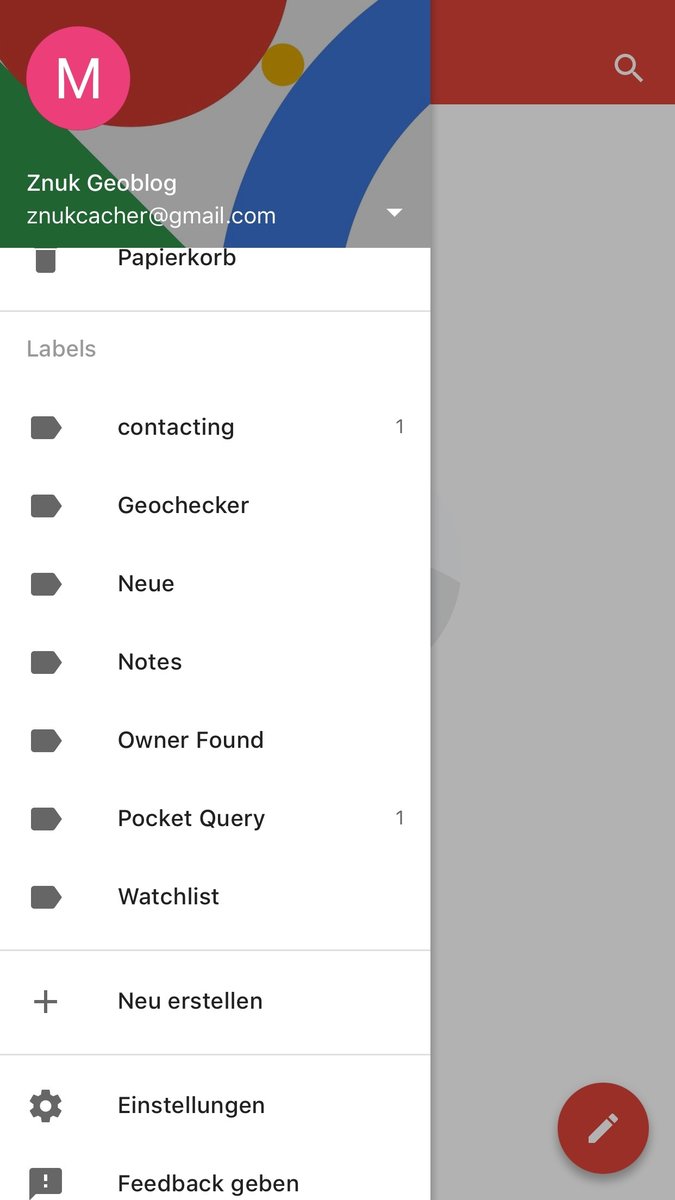
Task: Open the Geochecker label
Action: 215,505
